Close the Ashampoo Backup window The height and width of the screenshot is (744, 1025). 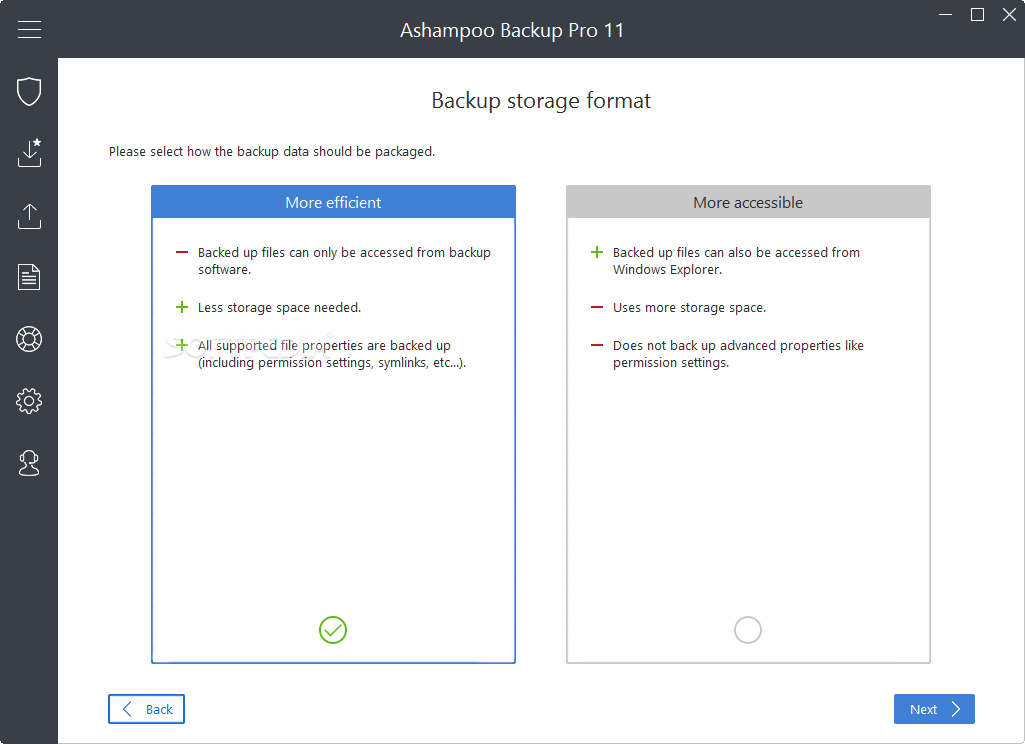[x=1009, y=14]
